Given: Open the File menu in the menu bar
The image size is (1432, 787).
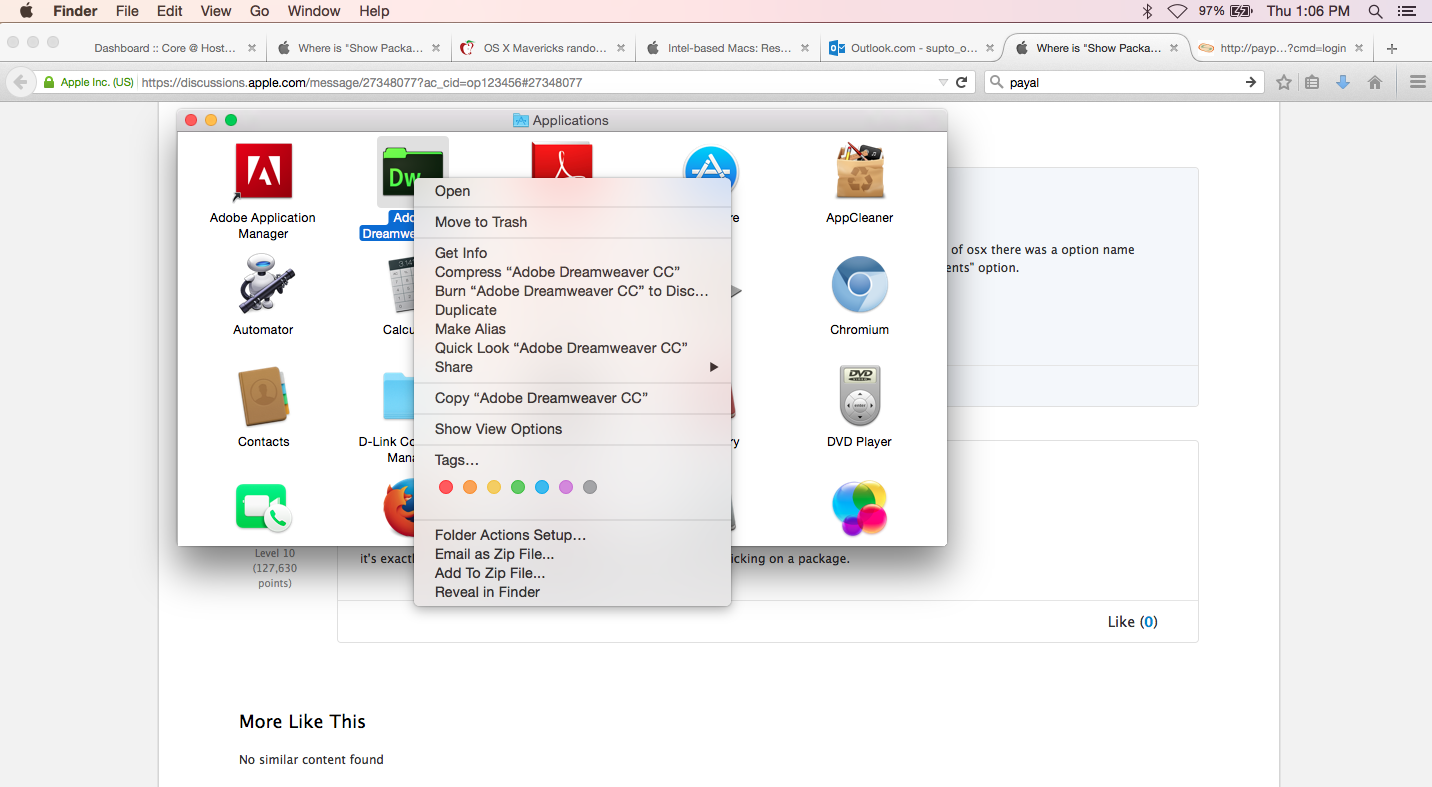Looking at the screenshot, I should tap(127, 11).
